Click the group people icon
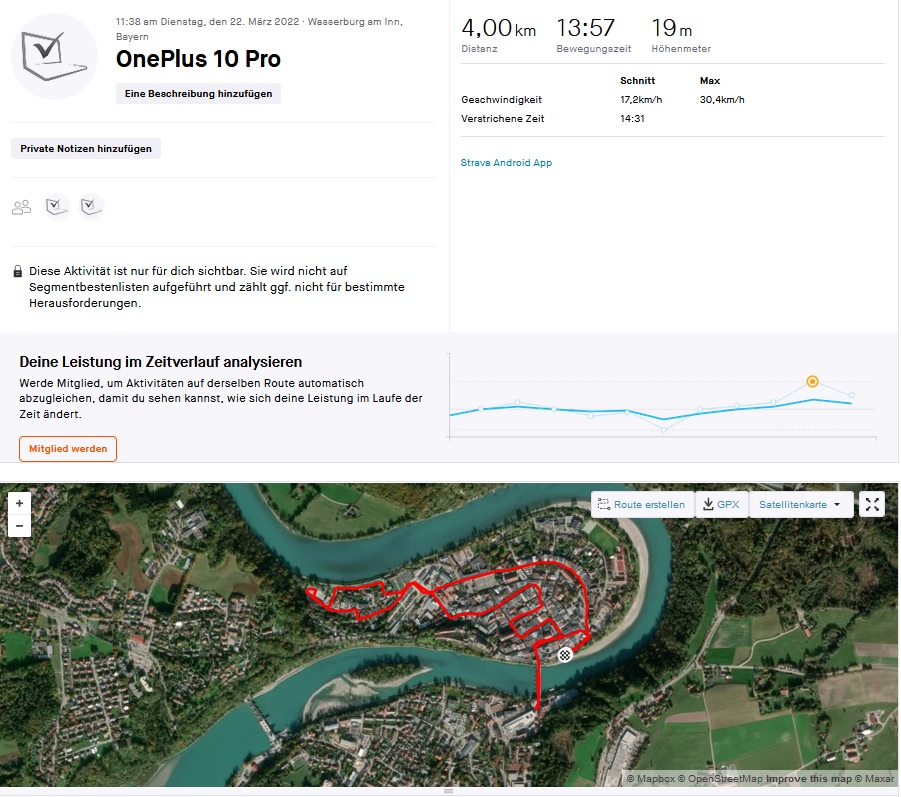901x797 pixels. pos(21,207)
